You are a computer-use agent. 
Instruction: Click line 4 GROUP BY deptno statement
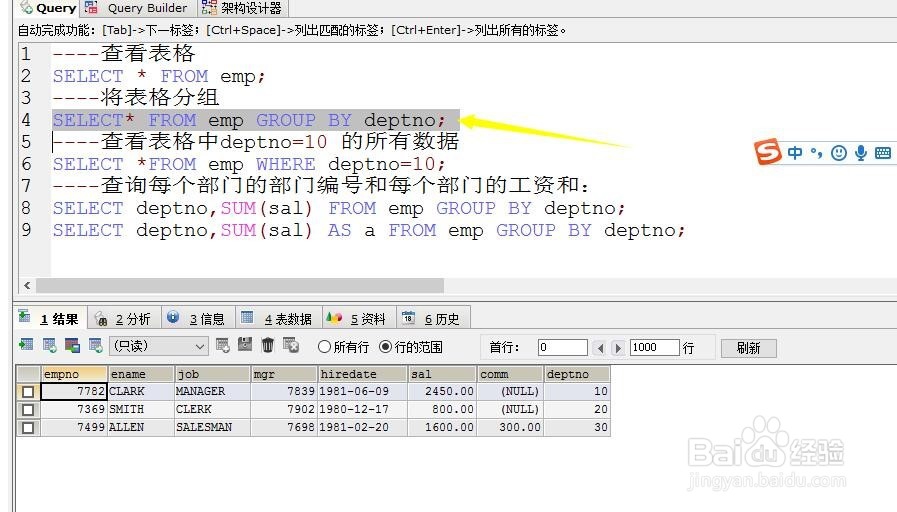pos(249,120)
